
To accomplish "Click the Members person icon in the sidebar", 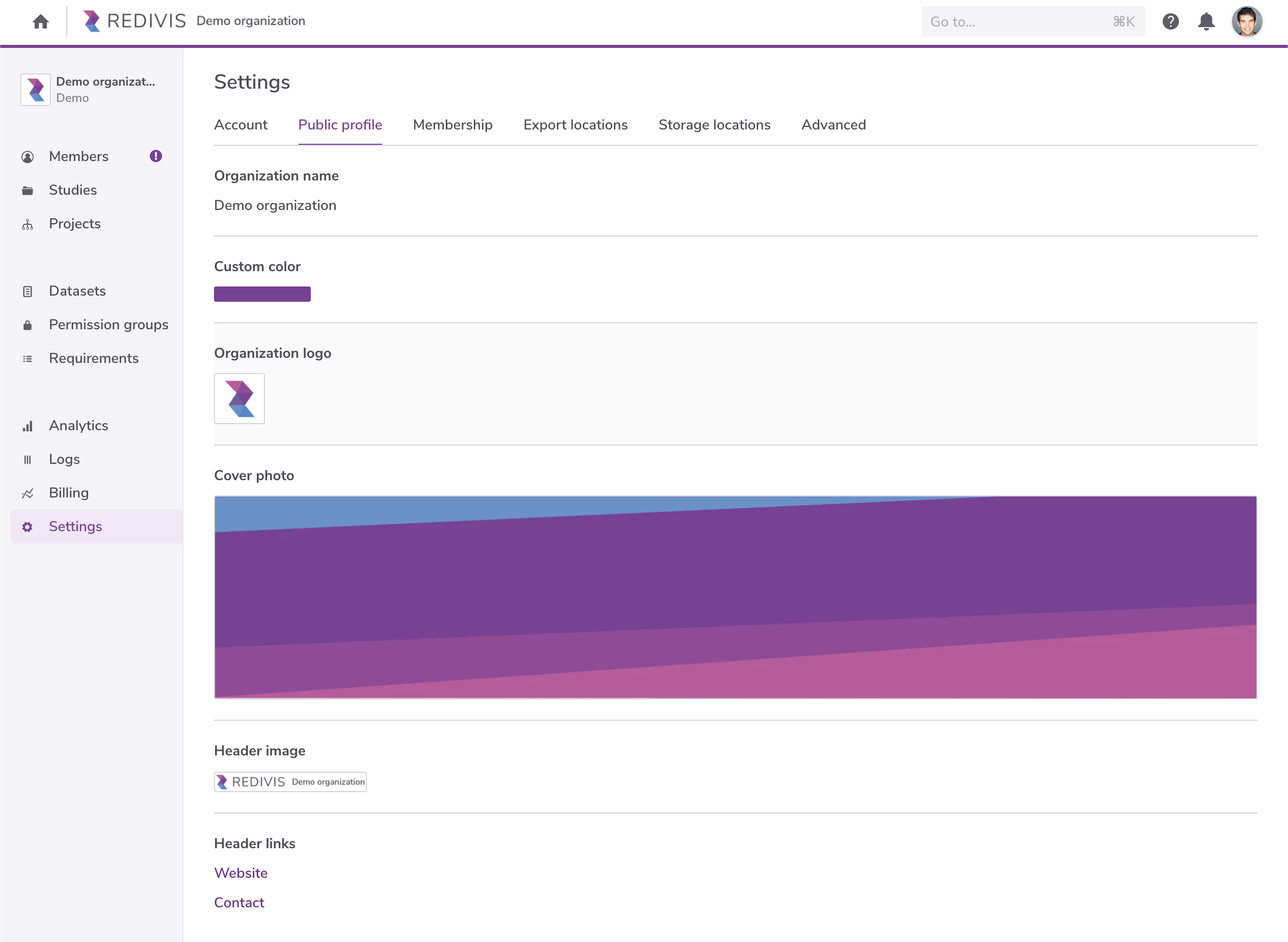I will [x=28, y=157].
